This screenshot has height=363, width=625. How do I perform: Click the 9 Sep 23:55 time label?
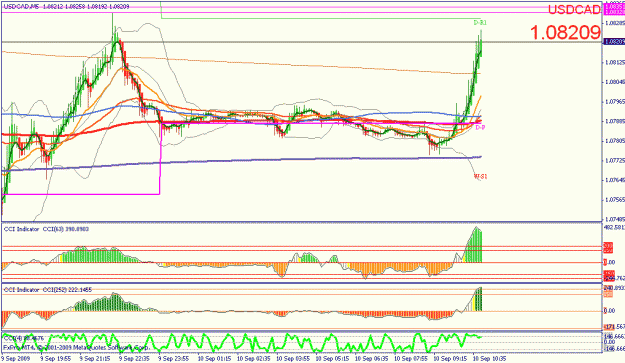tap(174, 359)
